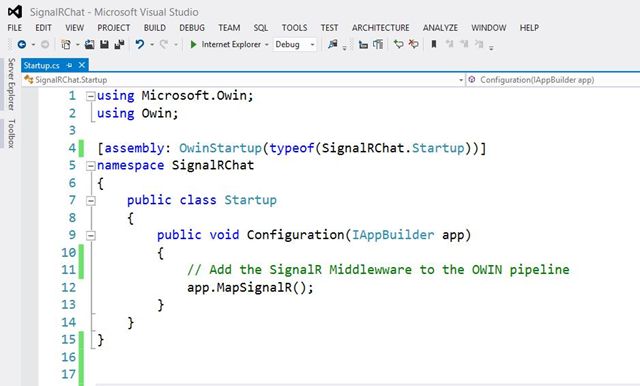Open the TEAM menu
Viewport: 640px width, 386px height.
click(229, 28)
